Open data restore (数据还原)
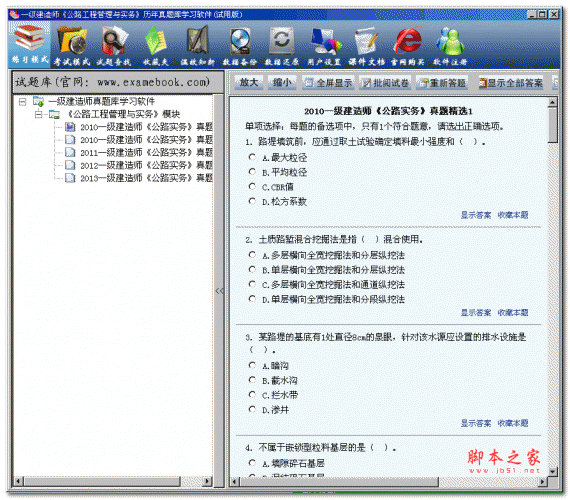 coord(282,46)
